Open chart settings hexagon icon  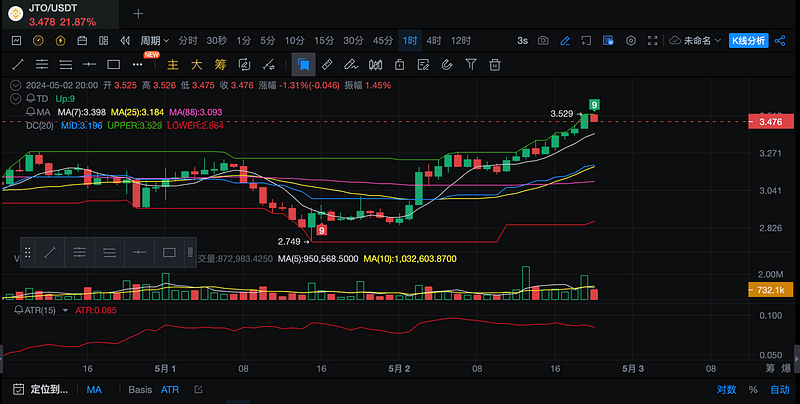point(631,41)
